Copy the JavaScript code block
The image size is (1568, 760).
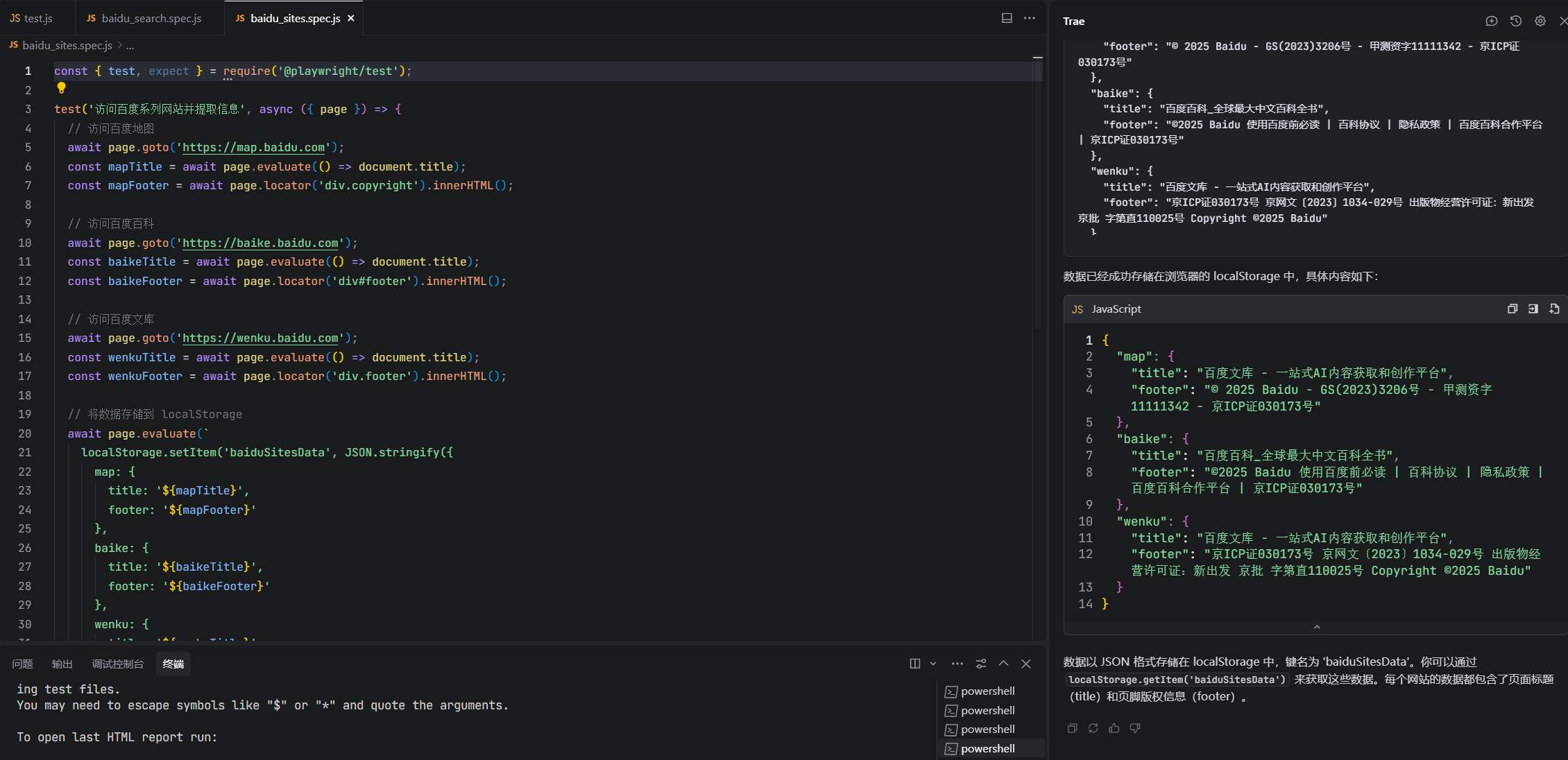(1512, 309)
